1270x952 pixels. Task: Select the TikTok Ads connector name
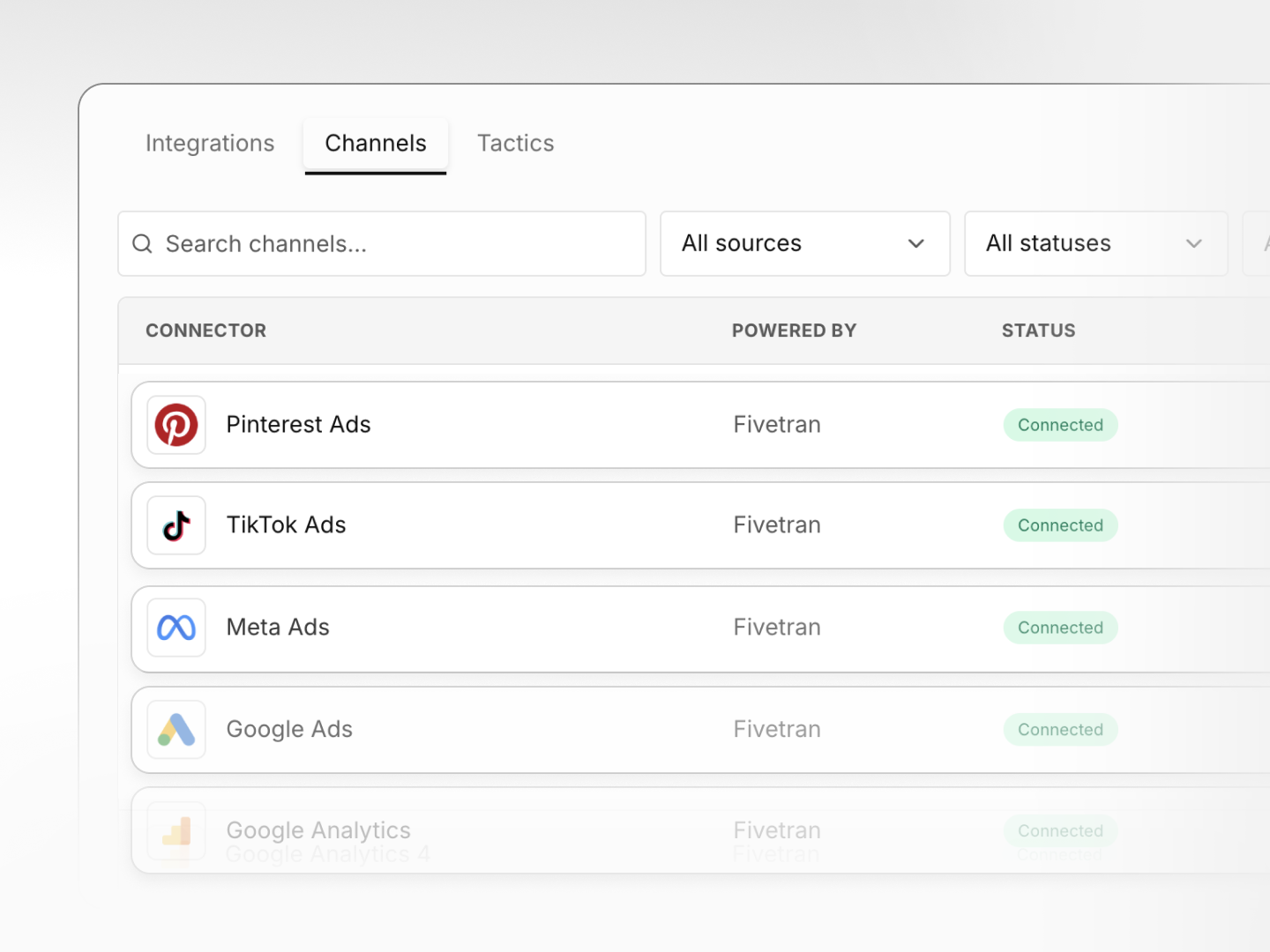(x=286, y=525)
